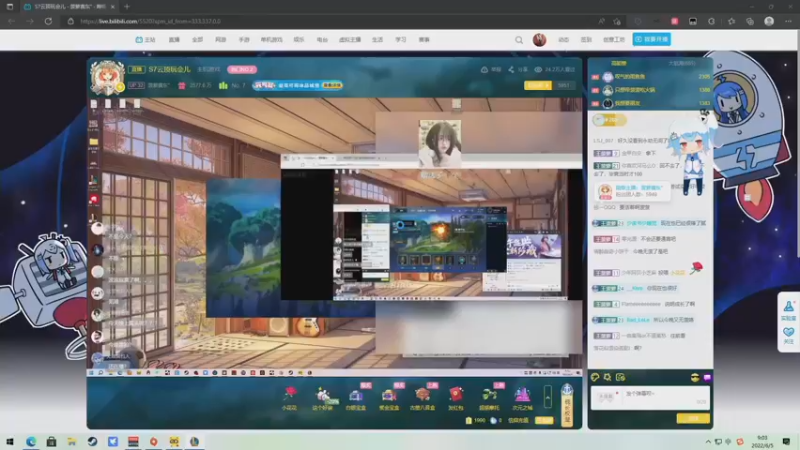Viewport: 800px width, 450px height.
Task: Open the 学习 category
Action: coord(401,40)
